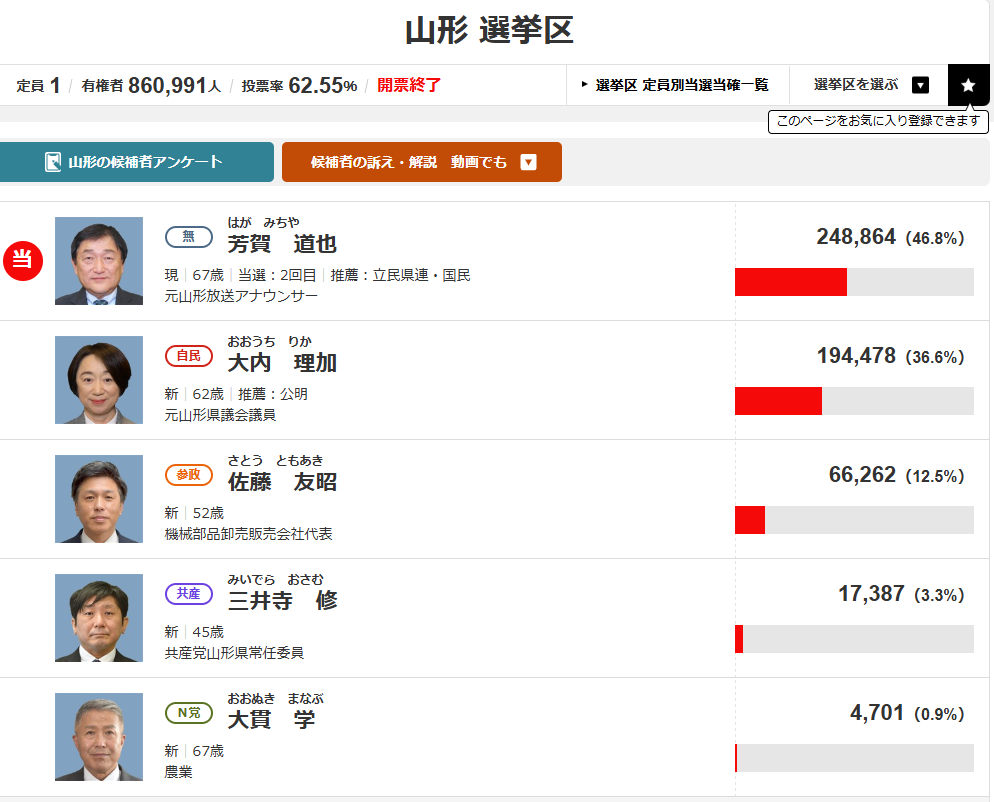
Task: Click the 無 party badge for 芳賀道也
Action: (188, 237)
